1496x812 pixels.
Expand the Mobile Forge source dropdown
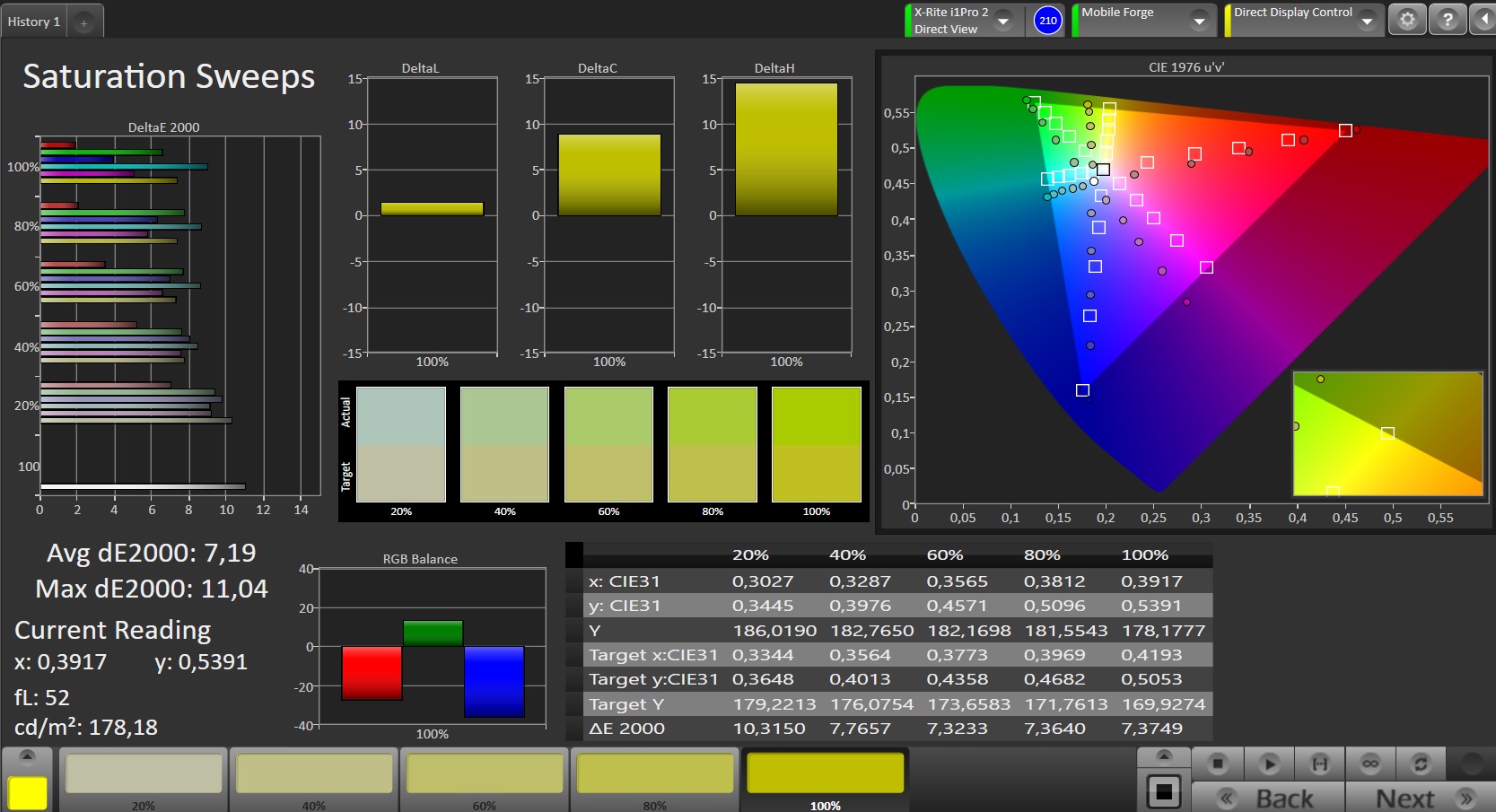point(1199,21)
